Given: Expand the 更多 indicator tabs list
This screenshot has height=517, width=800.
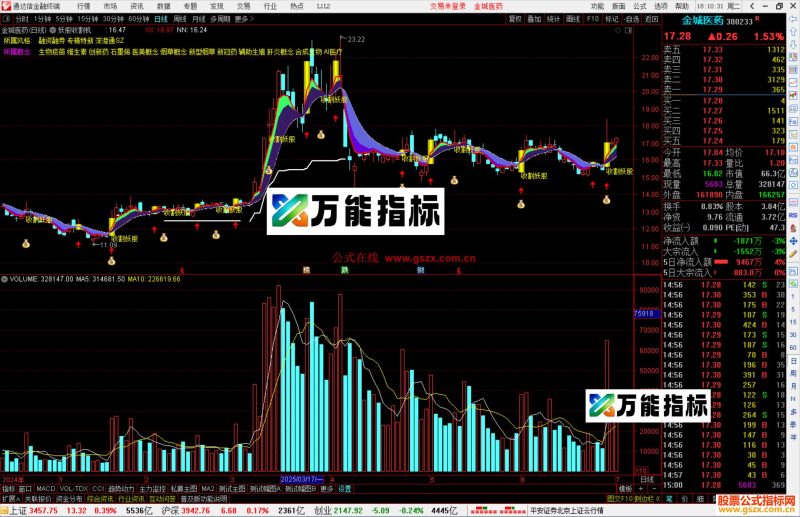Looking at the screenshot, I should 327,488.
